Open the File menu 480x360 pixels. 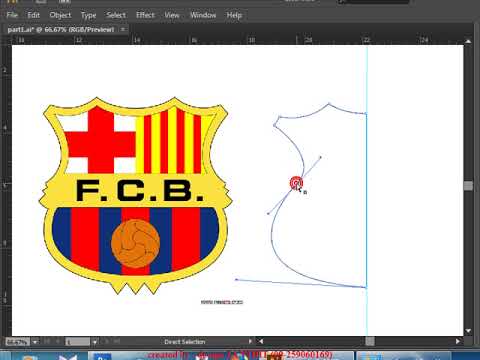12,15
